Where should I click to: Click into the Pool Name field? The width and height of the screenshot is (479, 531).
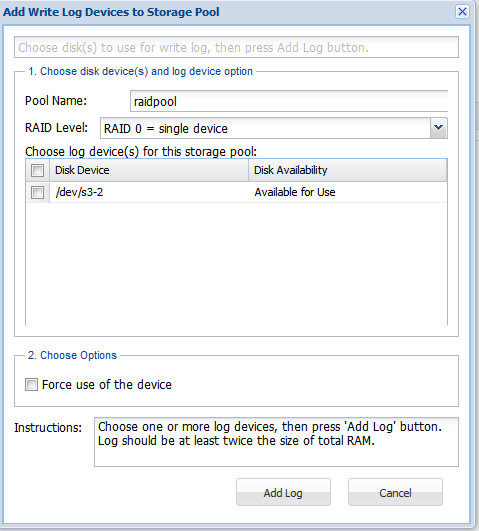(x=289, y=101)
